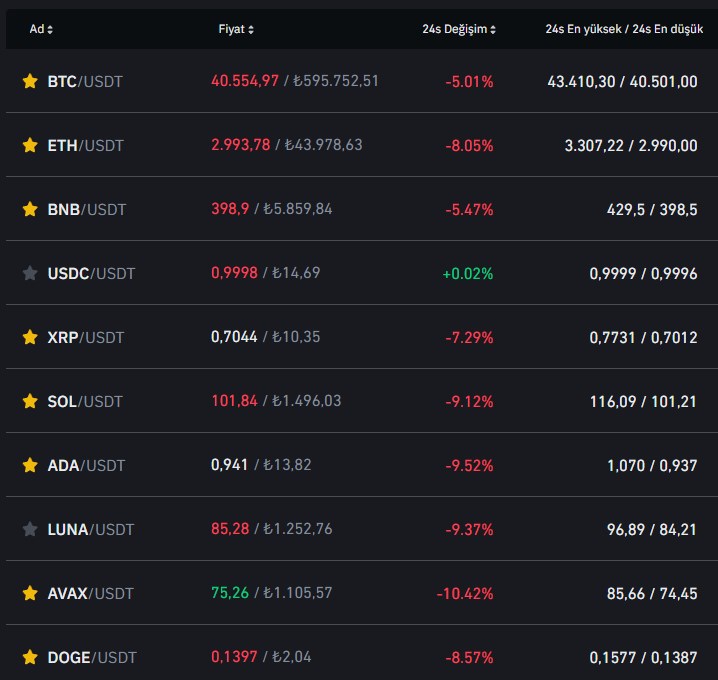Open the BTC/USDT trading pair
This screenshot has height=680, width=718.
click(x=85, y=82)
